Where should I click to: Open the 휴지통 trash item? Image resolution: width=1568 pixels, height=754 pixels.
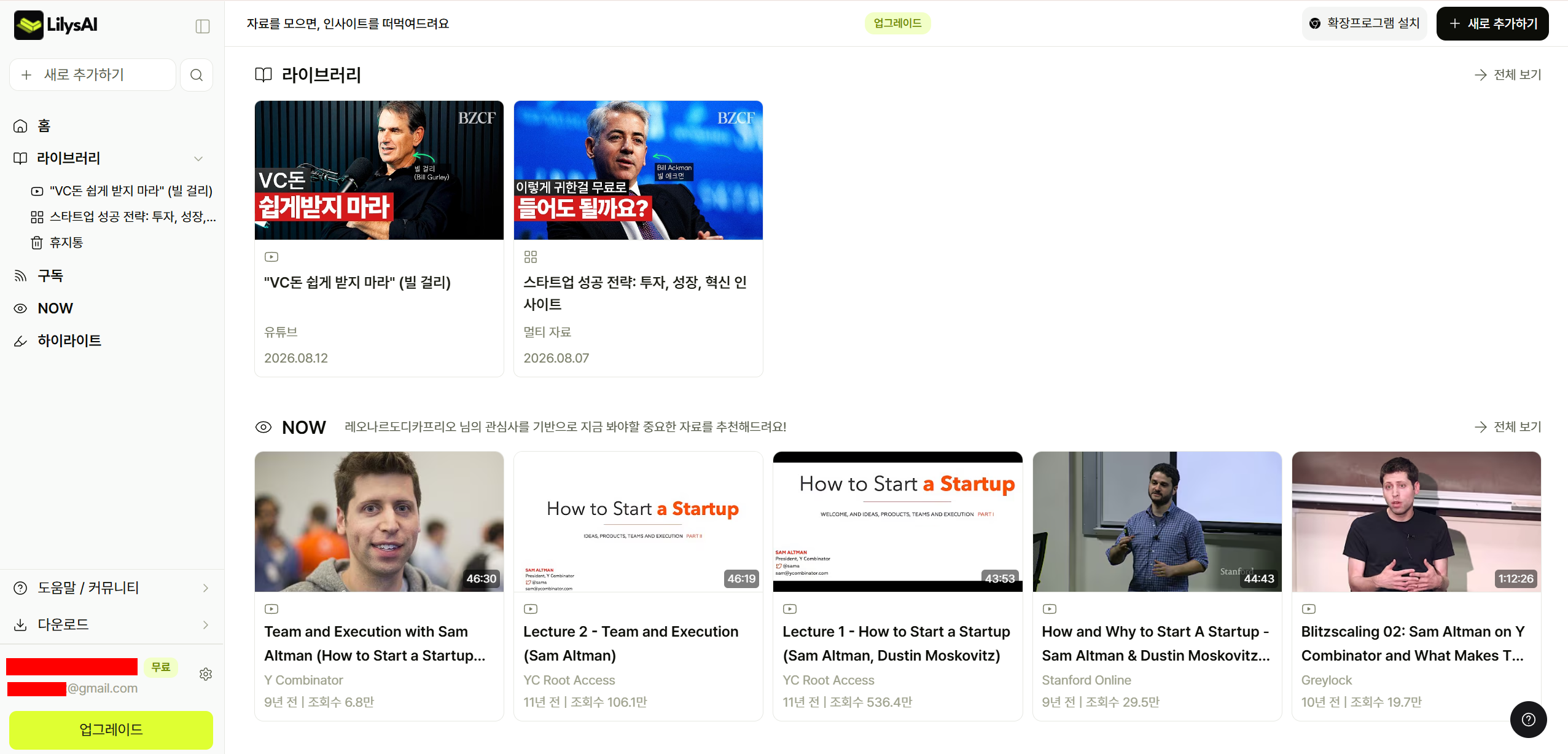coord(58,243)
